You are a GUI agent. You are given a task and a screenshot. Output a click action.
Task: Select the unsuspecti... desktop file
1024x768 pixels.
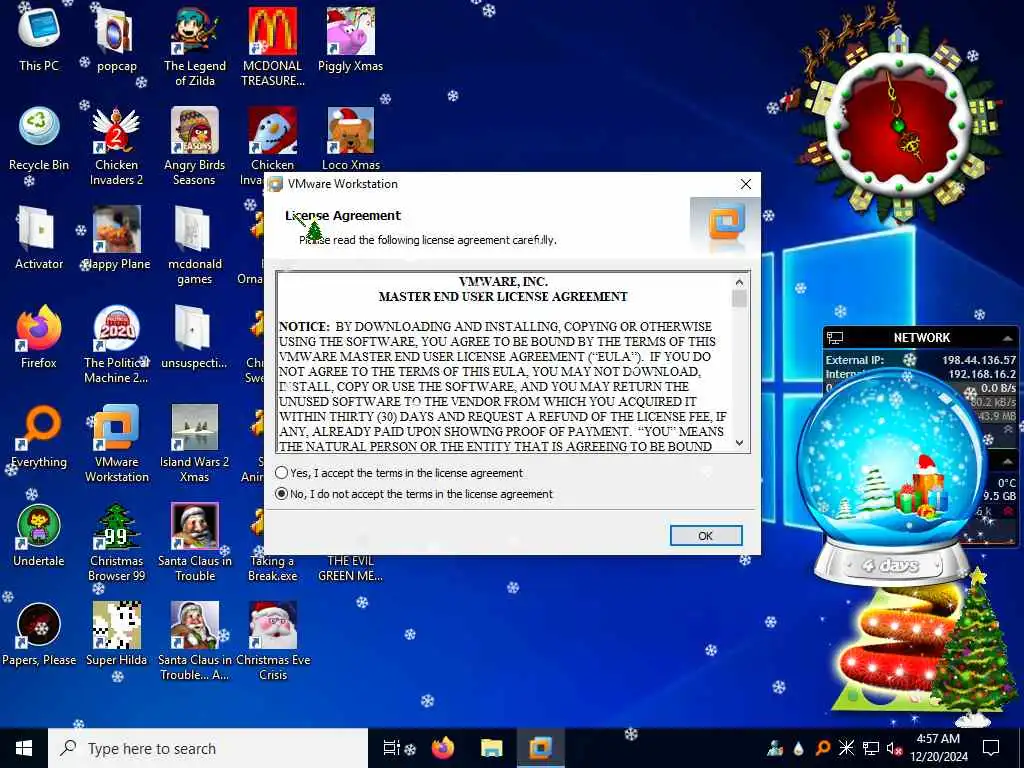tap(195, 337)
